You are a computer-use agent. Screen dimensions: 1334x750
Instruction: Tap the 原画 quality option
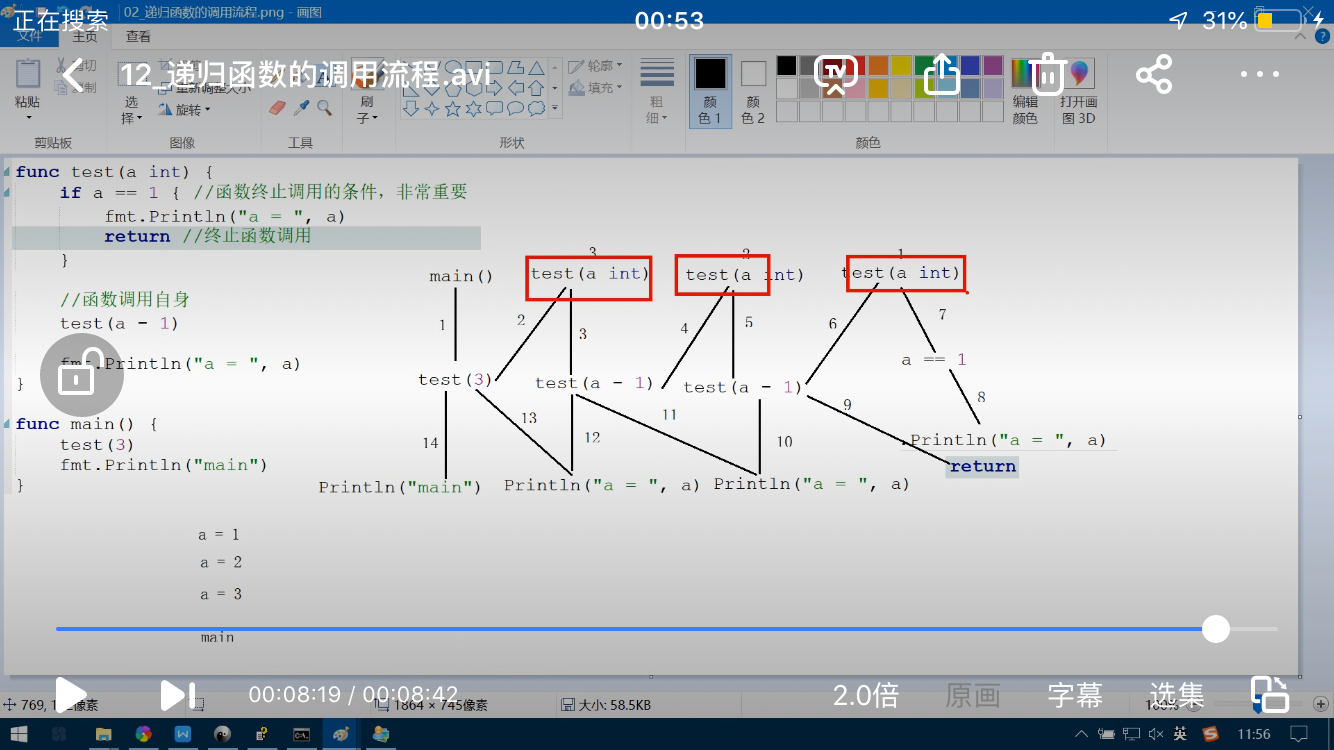click(973, 695)
